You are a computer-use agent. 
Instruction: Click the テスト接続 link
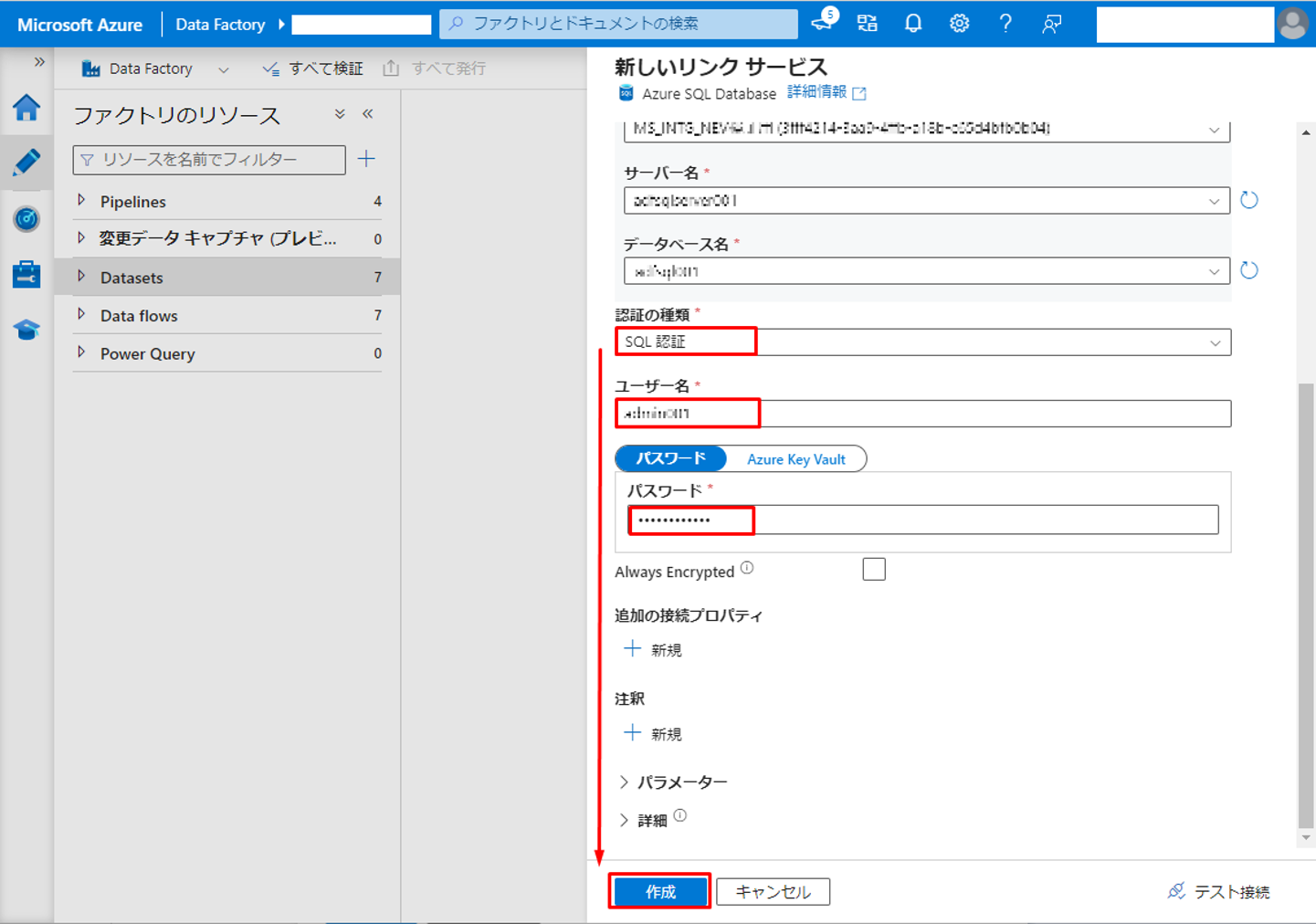coord(1219,892)
